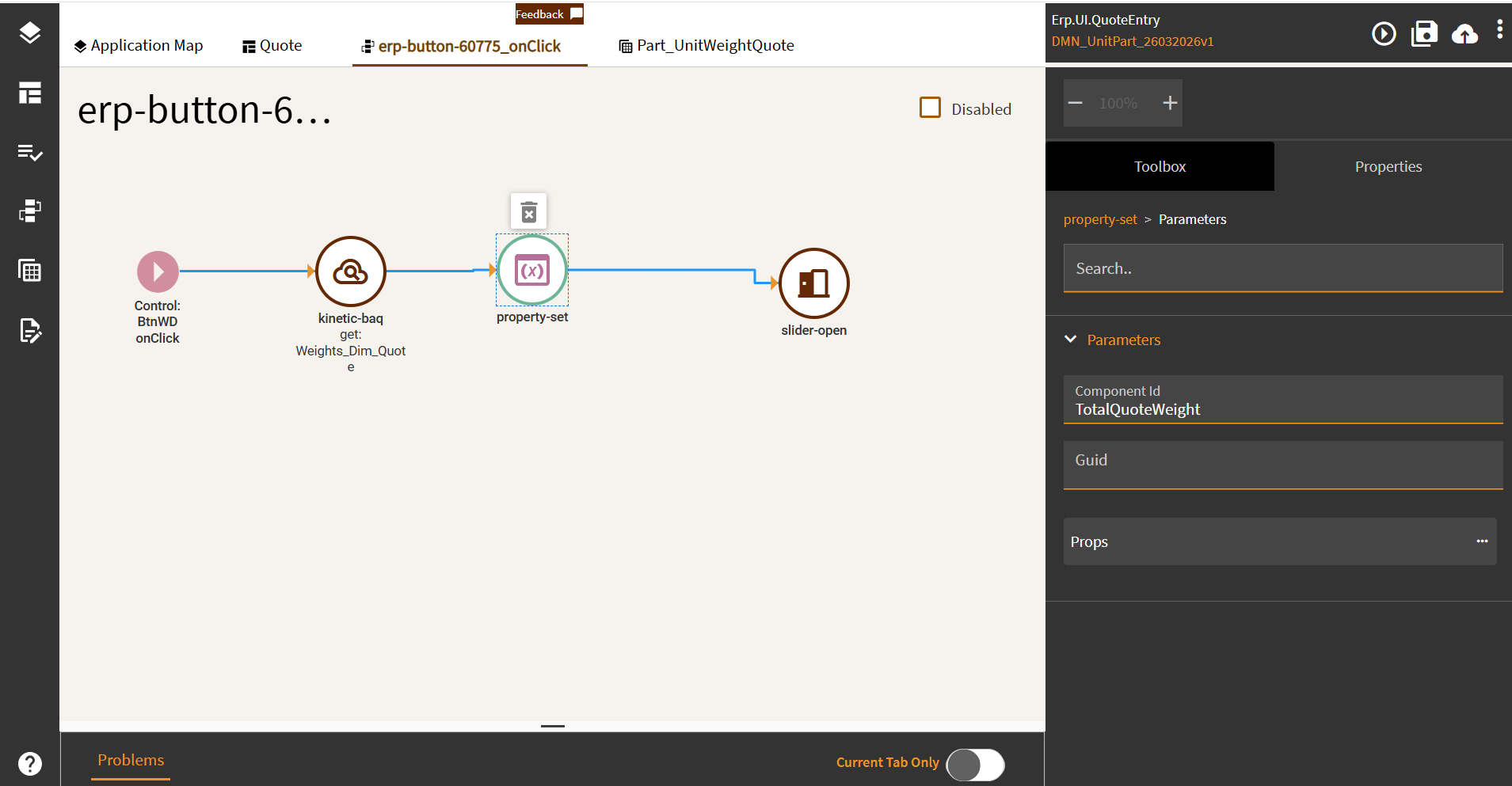Delete the selected node with the trash icon
The width and height of the screenshot is (1512, 786).
(x=529, y=211)
